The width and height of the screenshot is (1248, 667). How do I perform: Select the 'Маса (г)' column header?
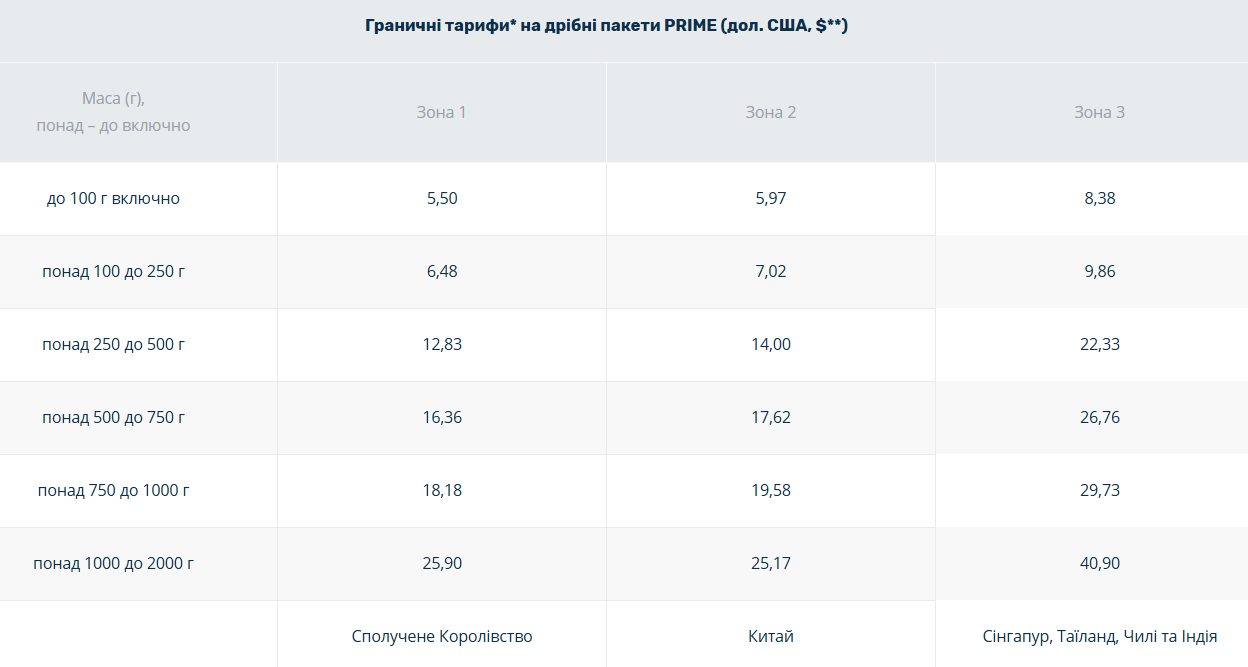point(113,112)
